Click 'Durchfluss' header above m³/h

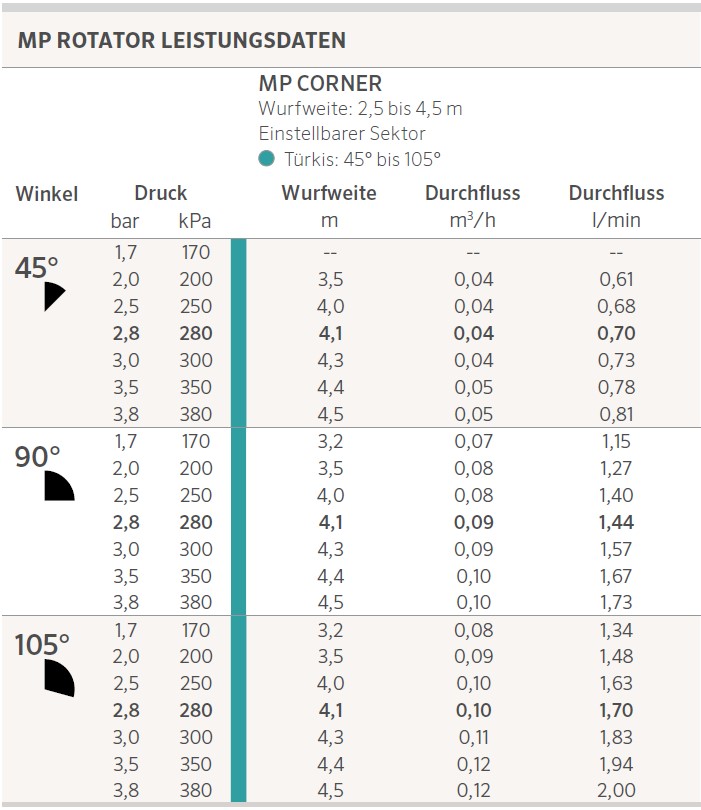[x=473, y=193]
